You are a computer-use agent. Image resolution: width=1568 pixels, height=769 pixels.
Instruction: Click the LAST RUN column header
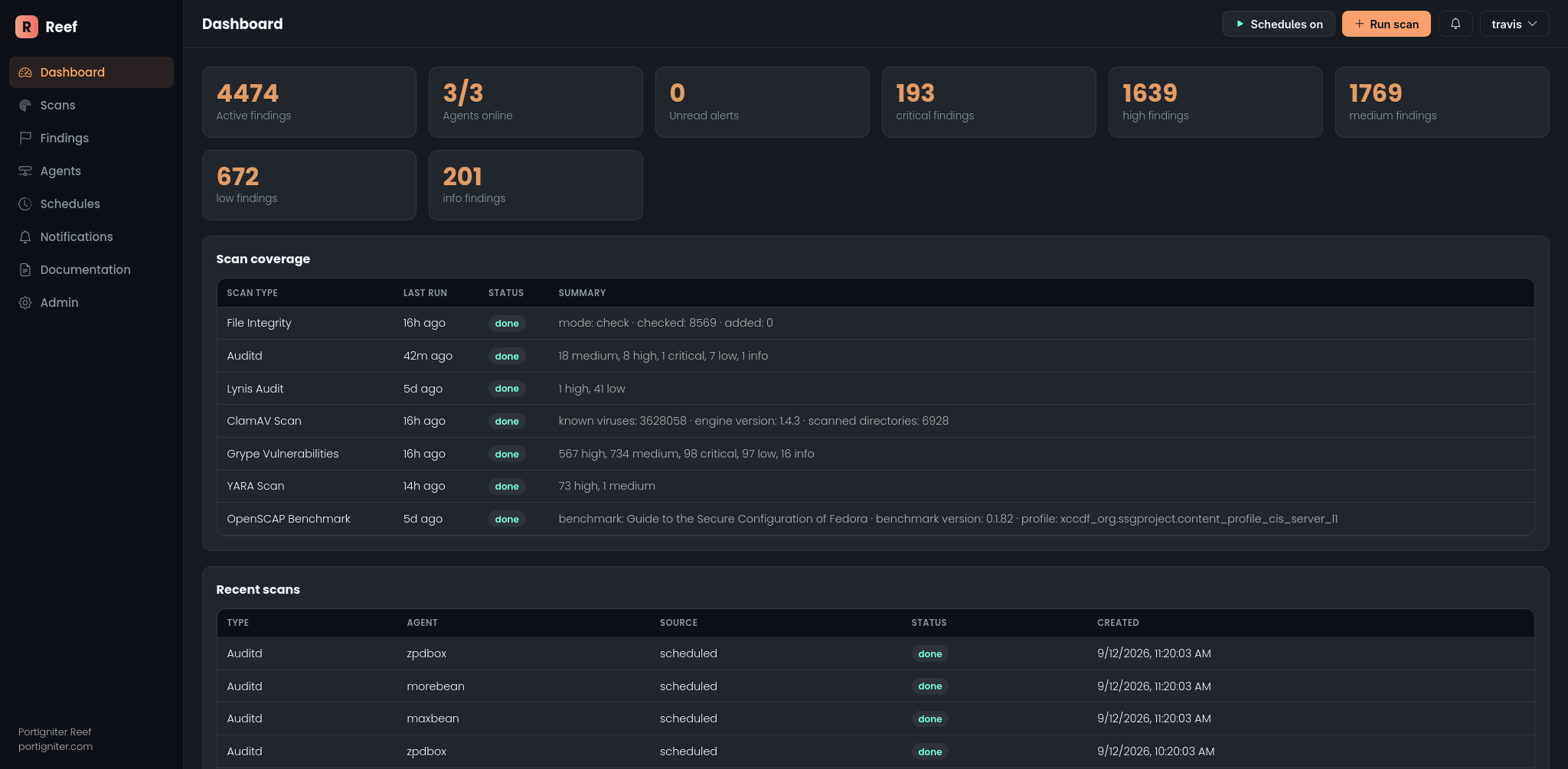(x=425, y=293)
